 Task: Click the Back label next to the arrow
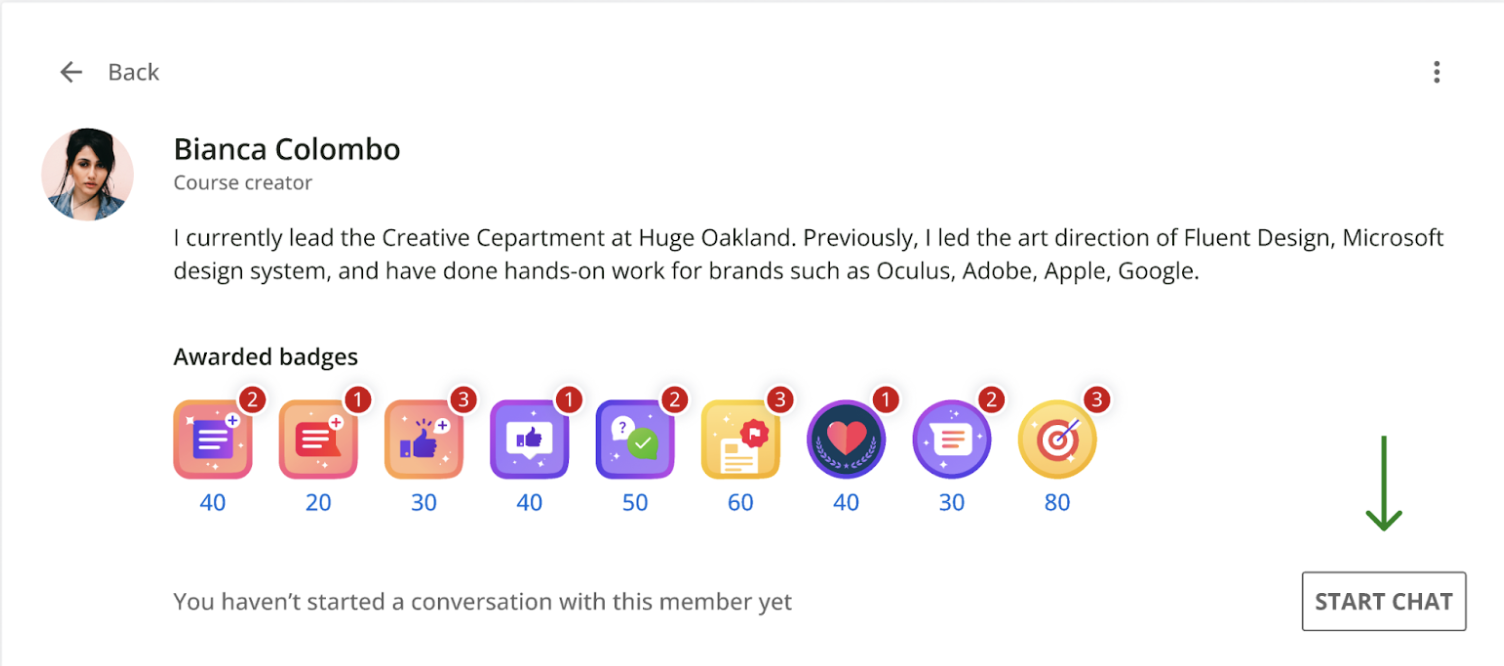(133, 72)
